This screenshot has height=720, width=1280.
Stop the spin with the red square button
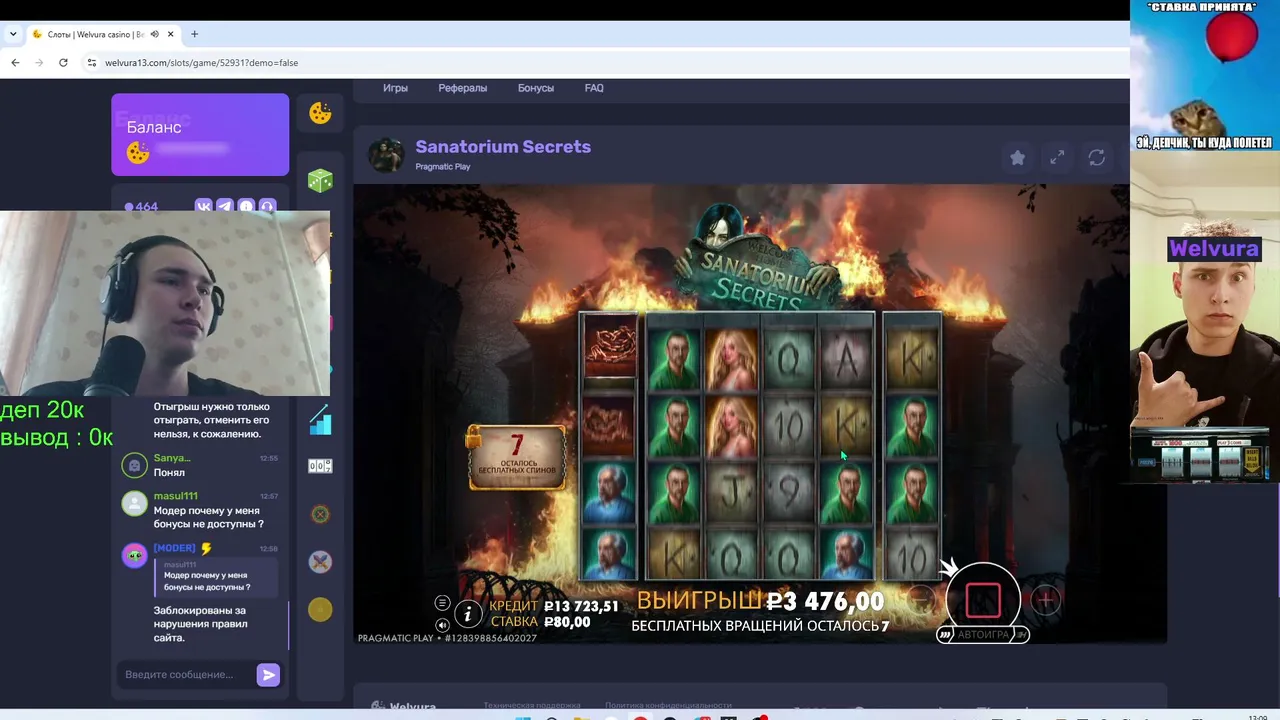point(983,600)
